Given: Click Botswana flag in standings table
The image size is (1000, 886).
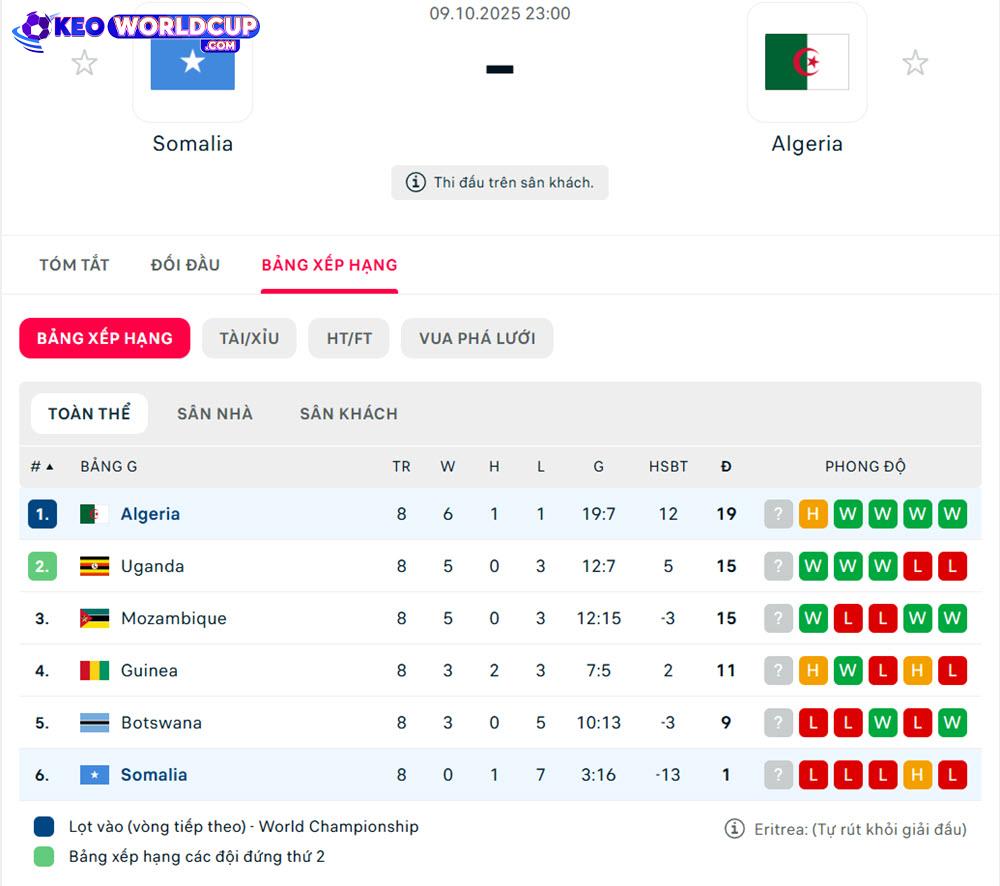Looking at the screenshot, I should [94, 722].
